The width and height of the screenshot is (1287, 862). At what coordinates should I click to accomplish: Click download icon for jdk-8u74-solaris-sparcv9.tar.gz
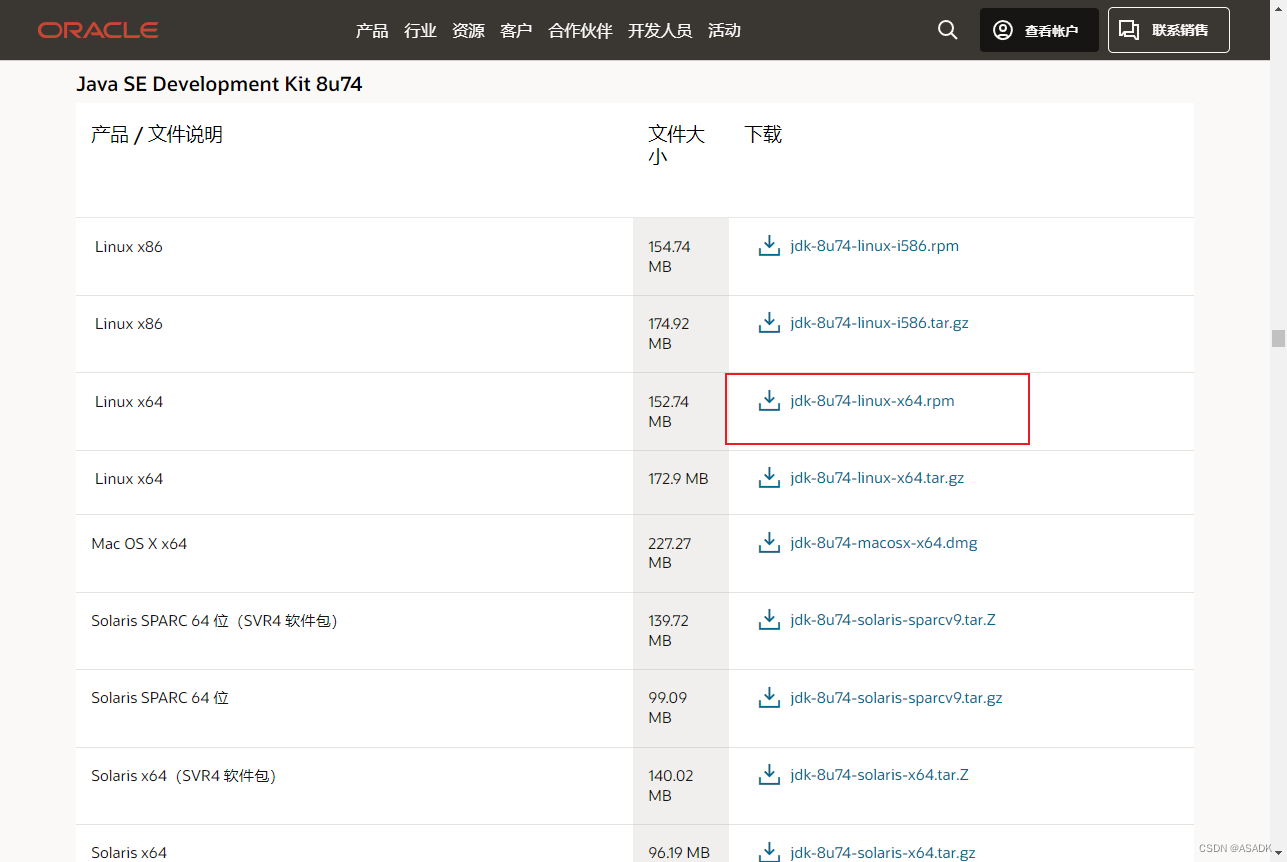[769, 697]
